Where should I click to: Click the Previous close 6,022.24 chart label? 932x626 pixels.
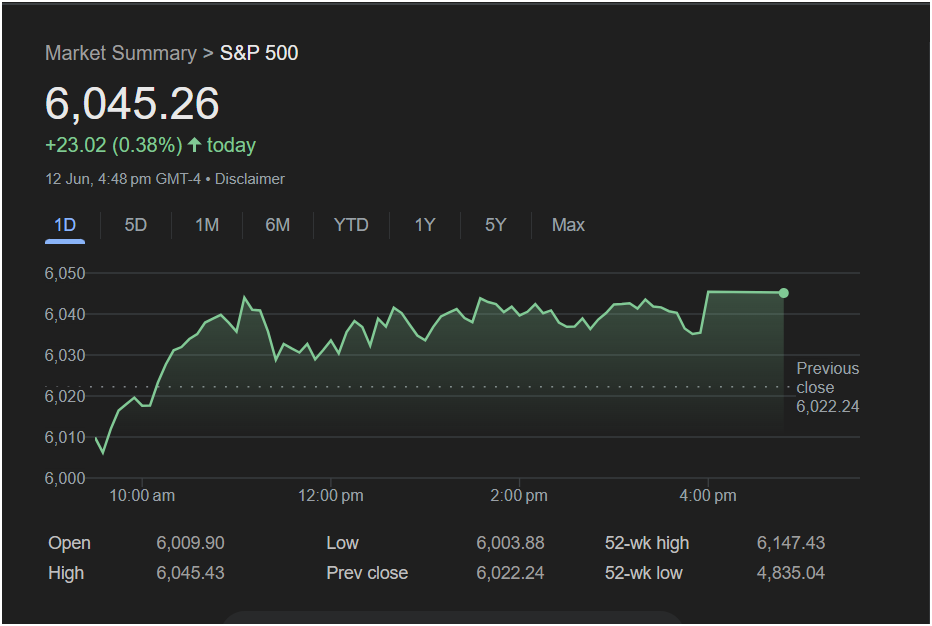(828, 387)
